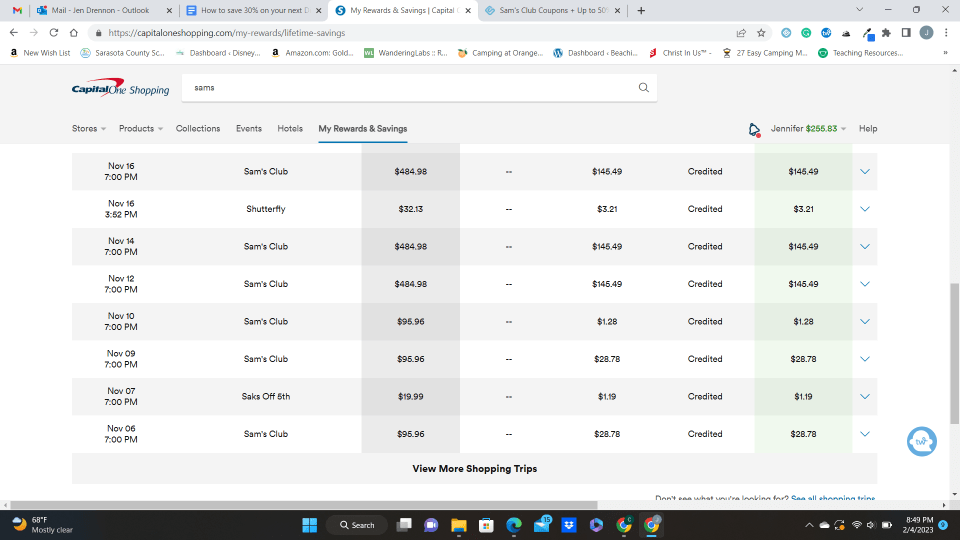Click Task View on the taskbar
Viewport: 960px width, 540px height.
point(404,525)
